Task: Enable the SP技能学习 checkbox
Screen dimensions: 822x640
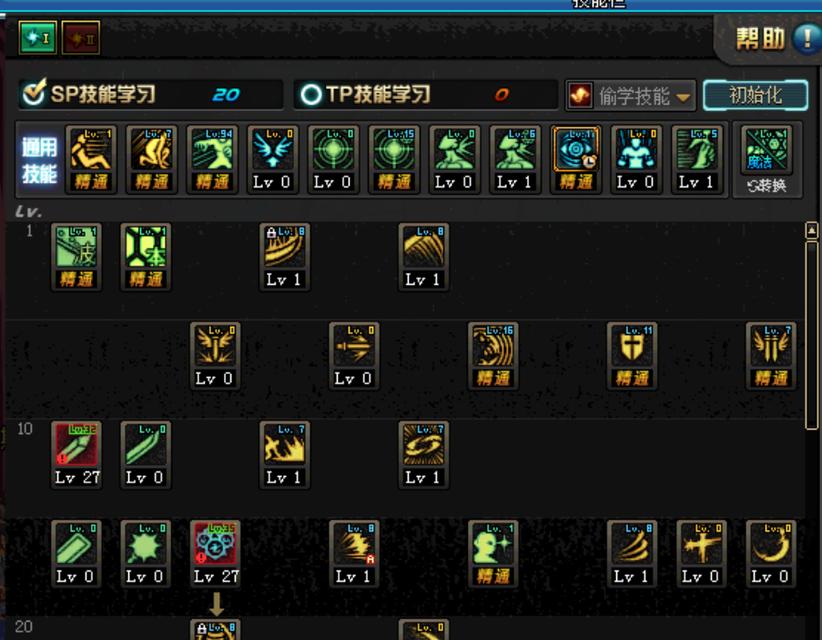Action: pos(34,93)
